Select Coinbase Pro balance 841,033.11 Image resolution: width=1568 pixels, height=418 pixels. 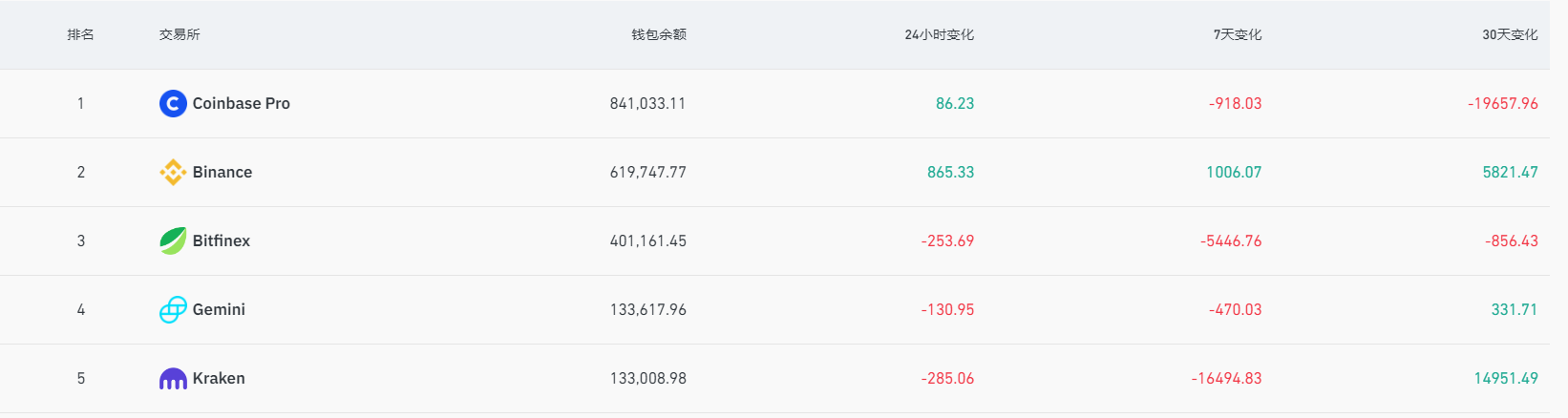pos(648,103)
